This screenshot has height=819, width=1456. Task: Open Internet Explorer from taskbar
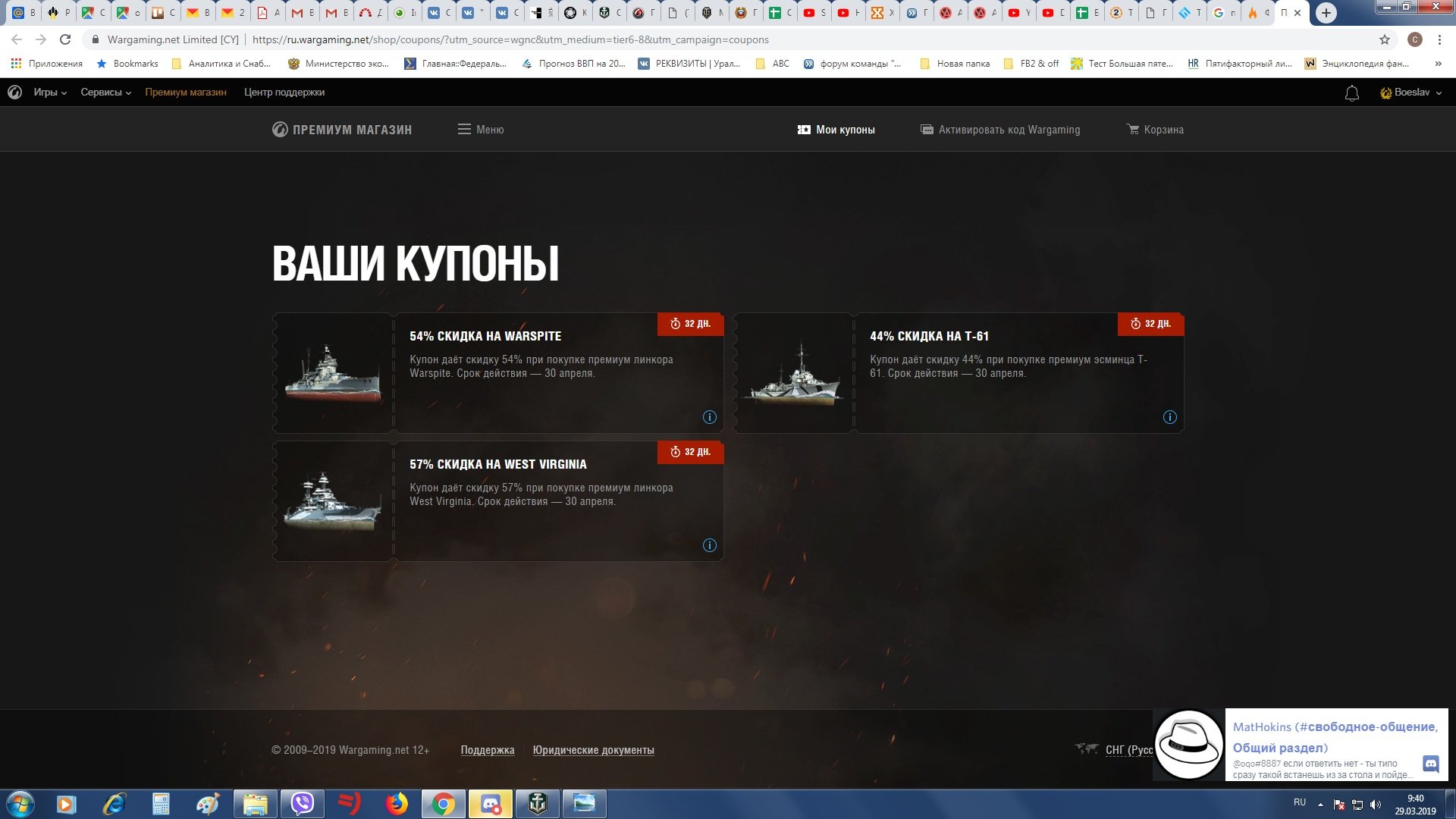click(x=114, y=804)
